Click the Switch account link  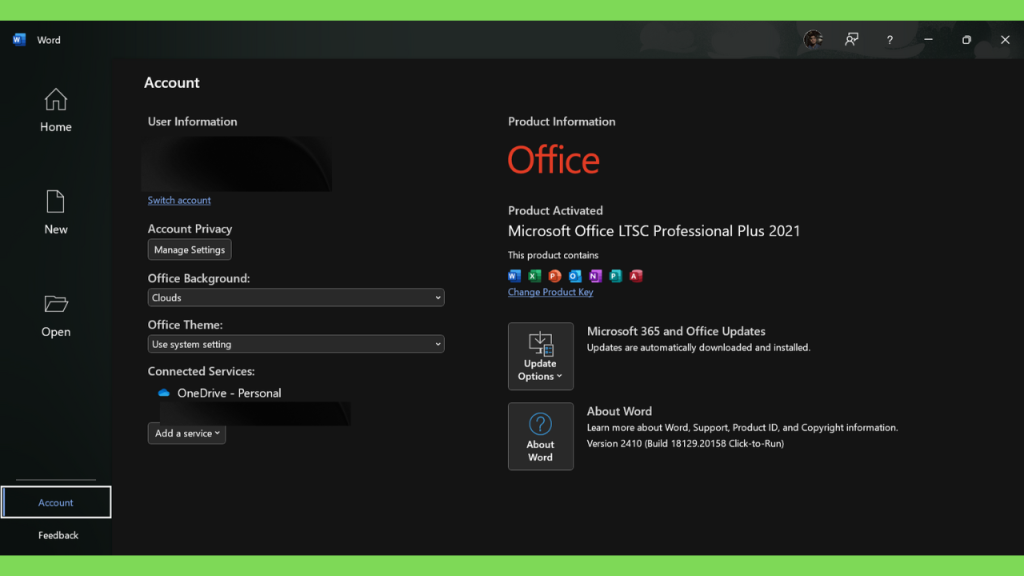[179, 200]
